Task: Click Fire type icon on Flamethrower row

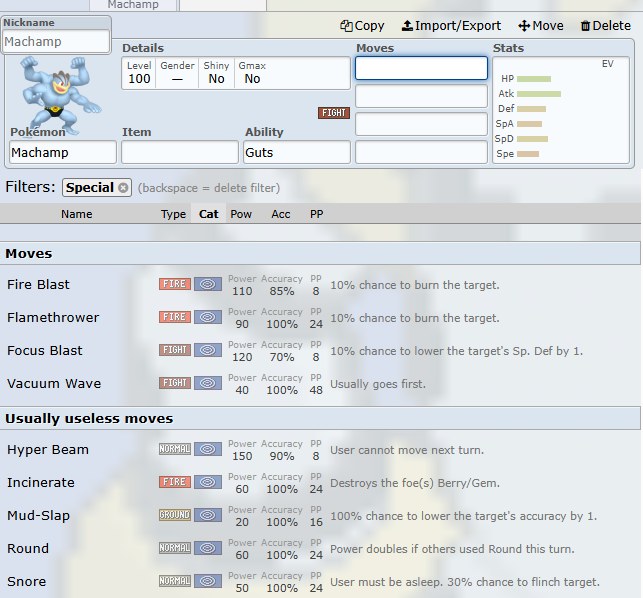Action: (175, 317)
